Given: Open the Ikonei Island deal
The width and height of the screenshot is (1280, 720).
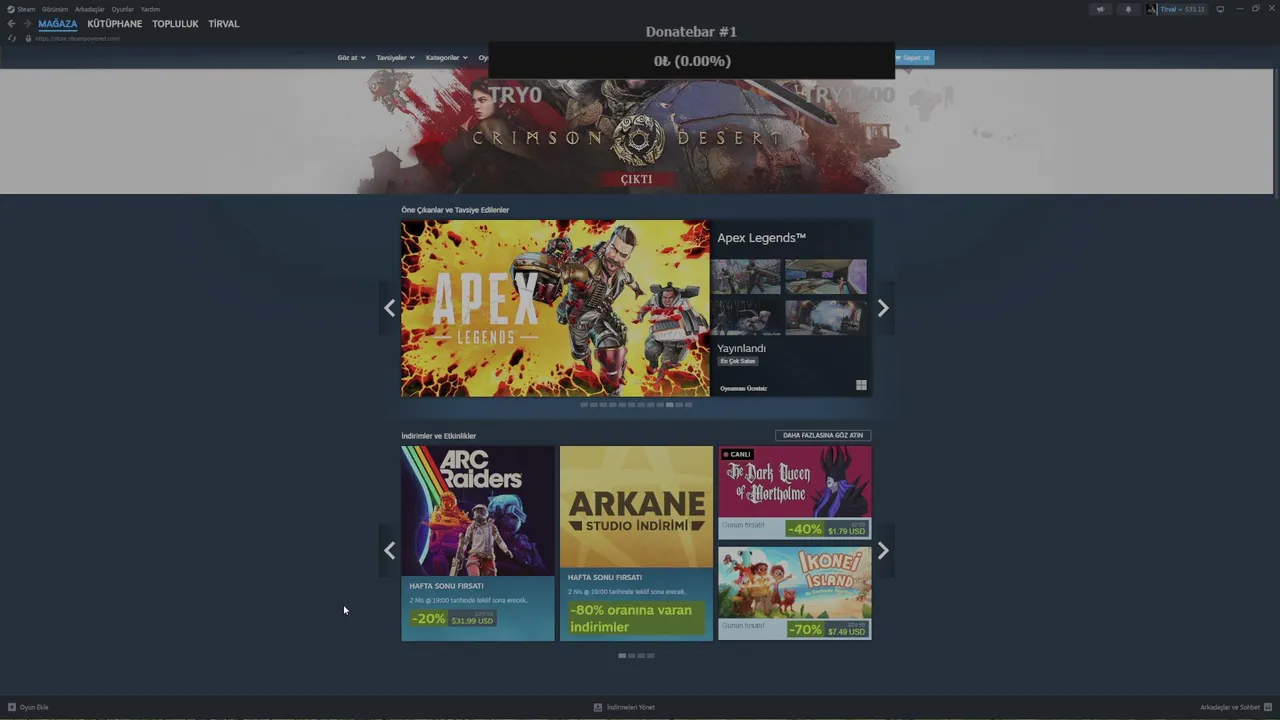Looking at the screenshot, I should [795, 593].
